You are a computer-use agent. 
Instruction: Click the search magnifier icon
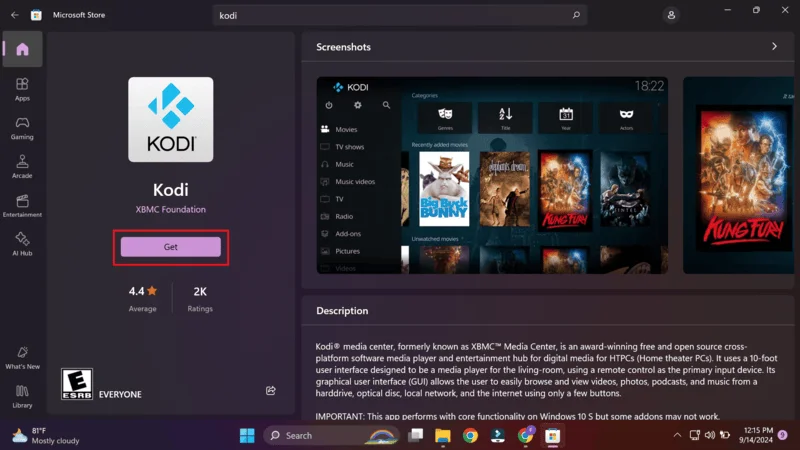coord(576,15)
